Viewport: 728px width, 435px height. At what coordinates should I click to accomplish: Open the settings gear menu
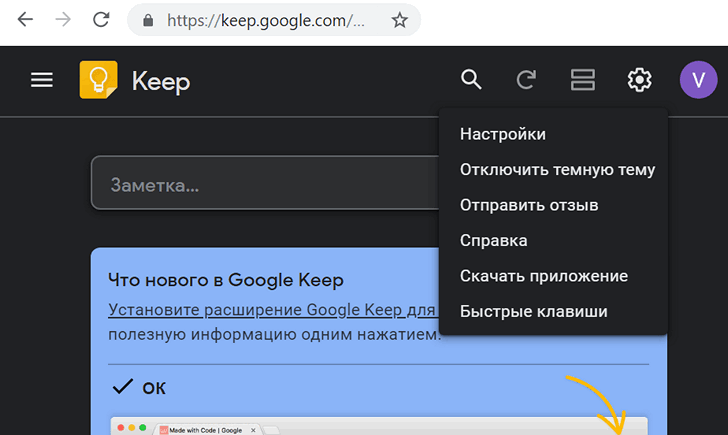click(x=639, y=80)
